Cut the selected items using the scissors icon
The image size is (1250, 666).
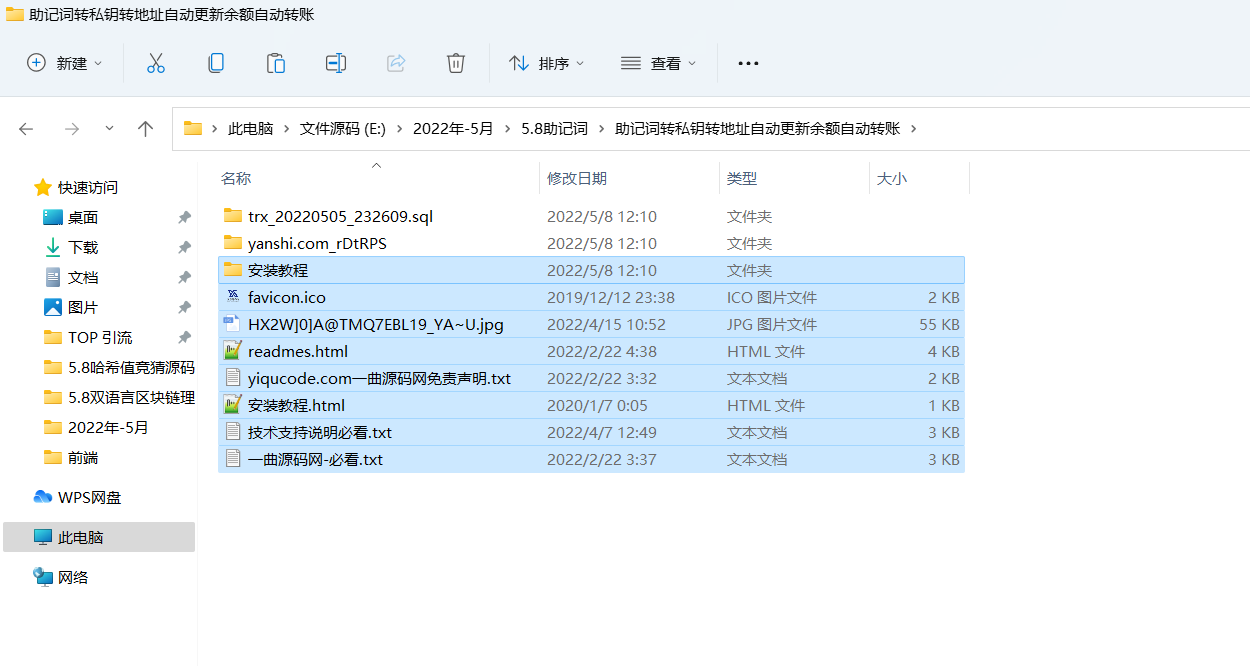click(155, 62)
